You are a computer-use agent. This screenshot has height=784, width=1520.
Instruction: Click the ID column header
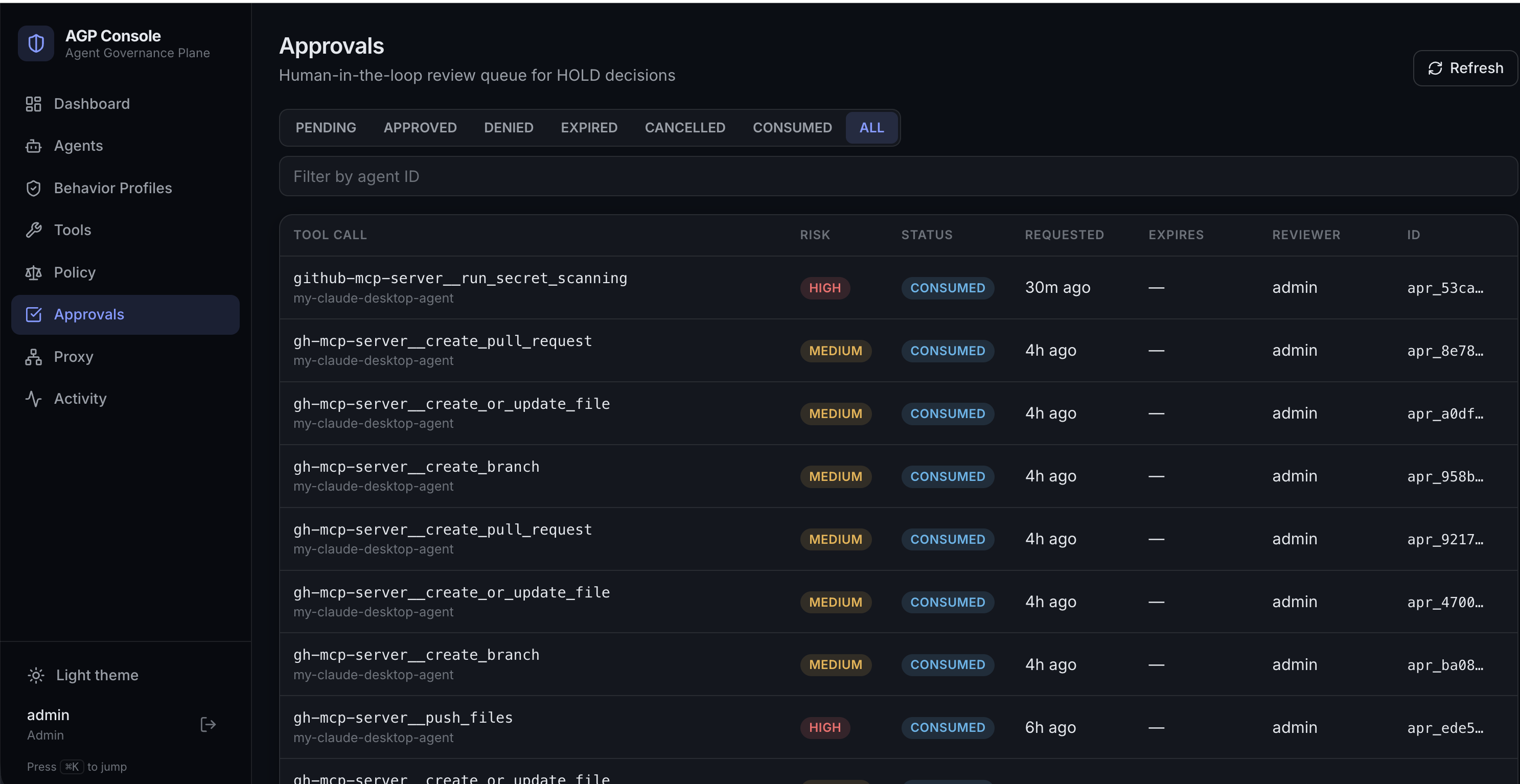pos(1413,235)
